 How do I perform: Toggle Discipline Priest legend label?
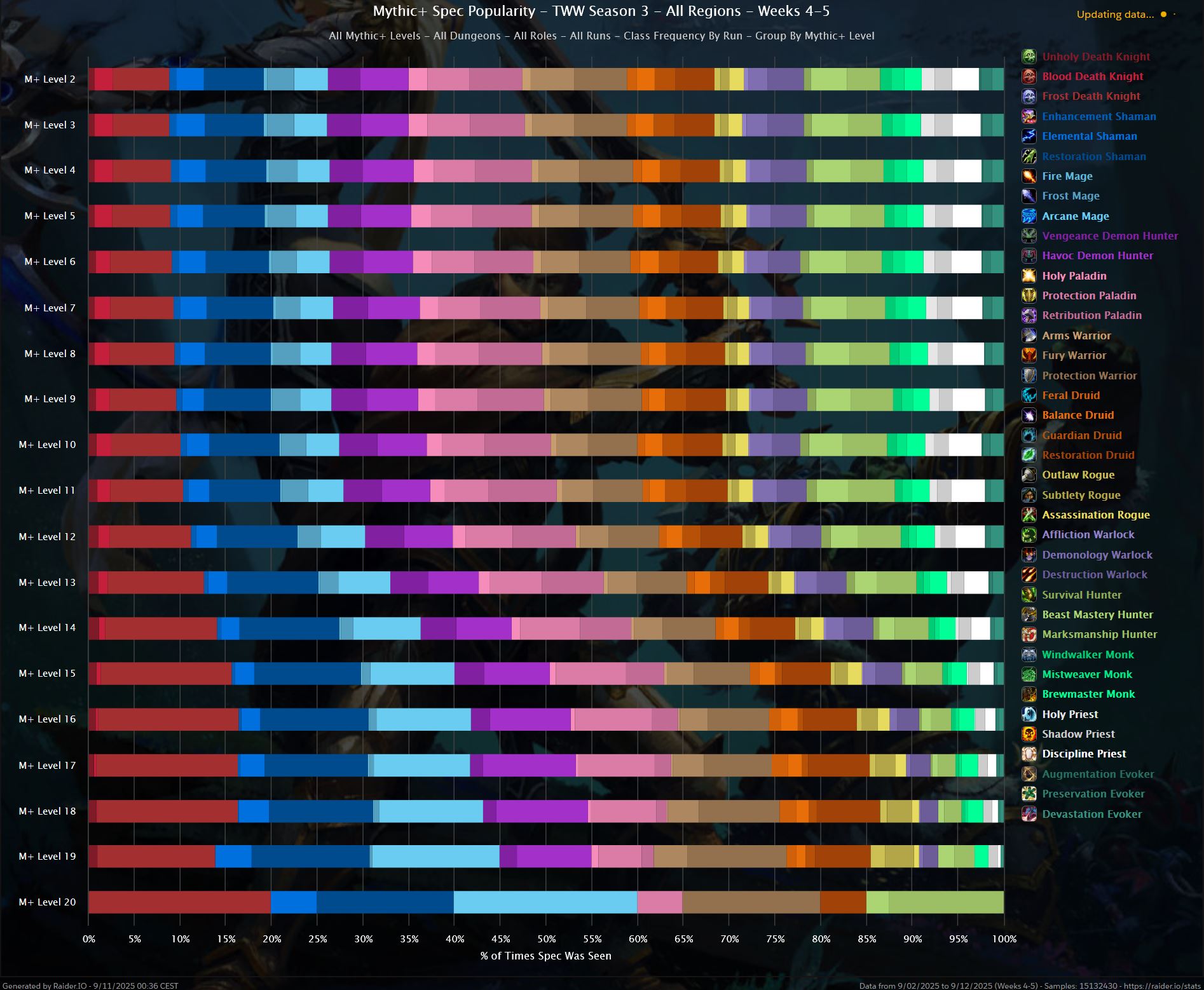(x=1084, y=754)
